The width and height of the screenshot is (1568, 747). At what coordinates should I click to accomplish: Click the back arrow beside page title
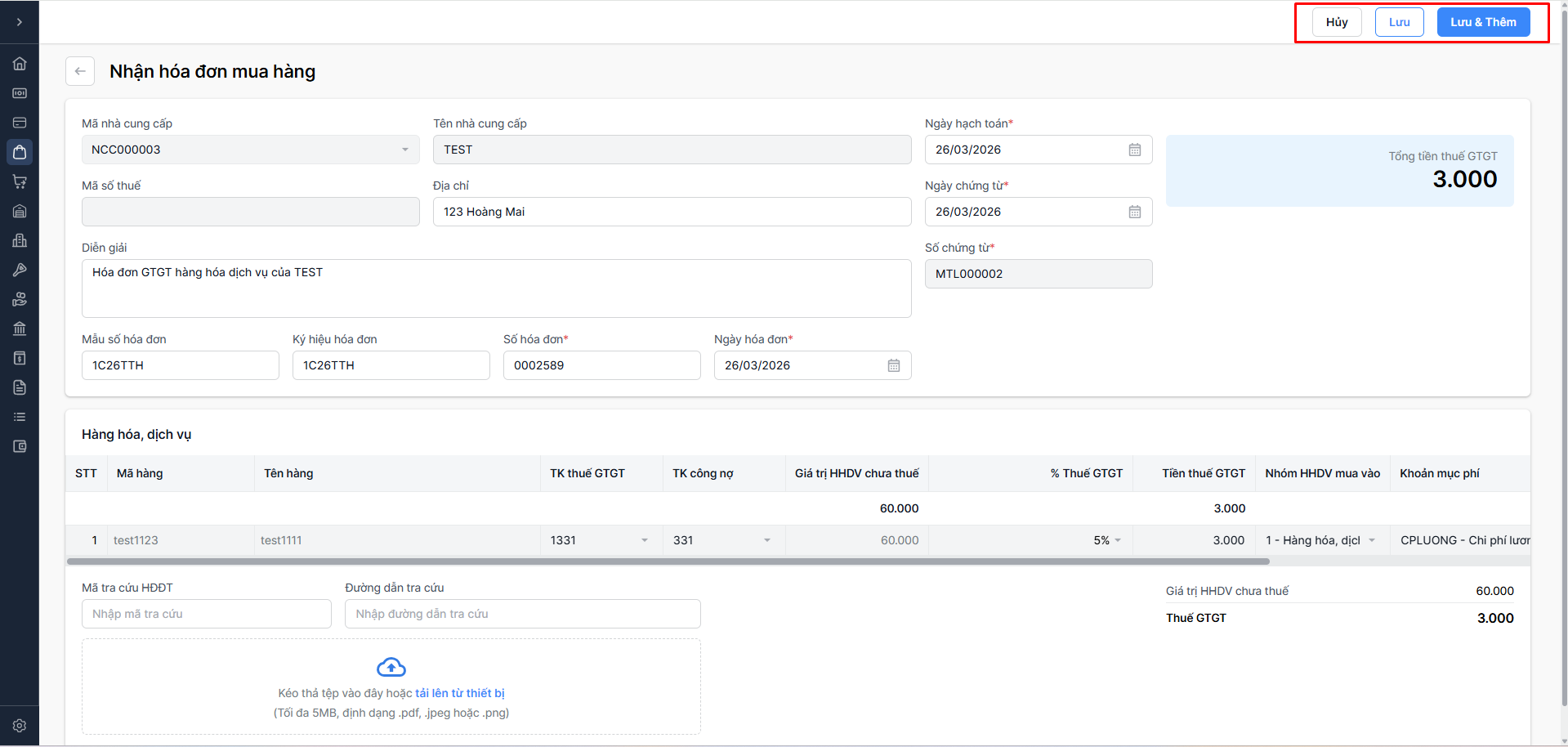click(80, 71)
